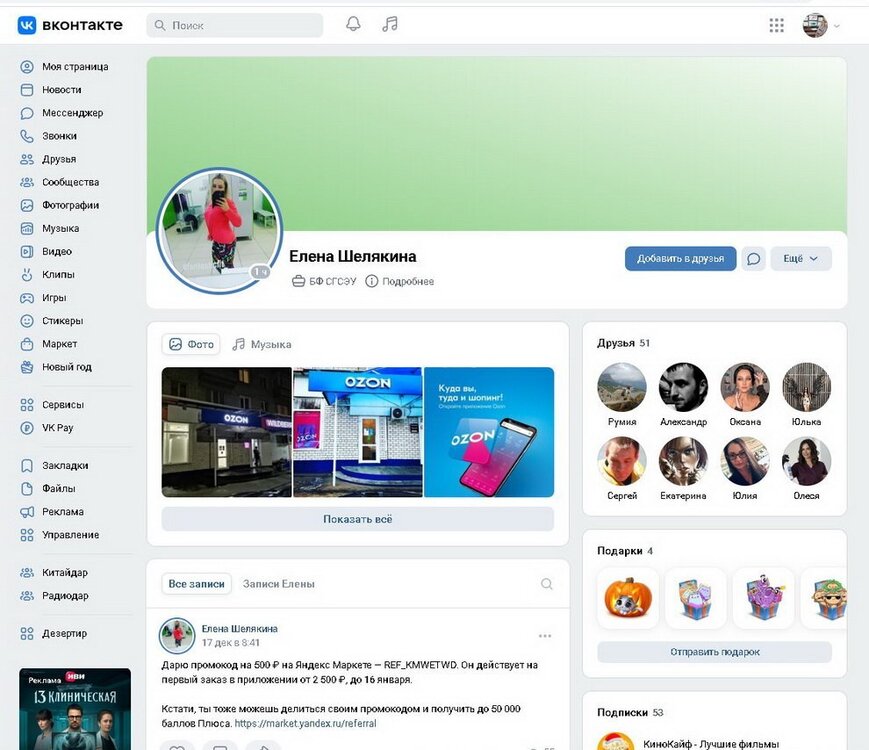This screenshot has width=869, height=750.
Task: Expand Подробнее profile details
Action: tap(400, 282)
